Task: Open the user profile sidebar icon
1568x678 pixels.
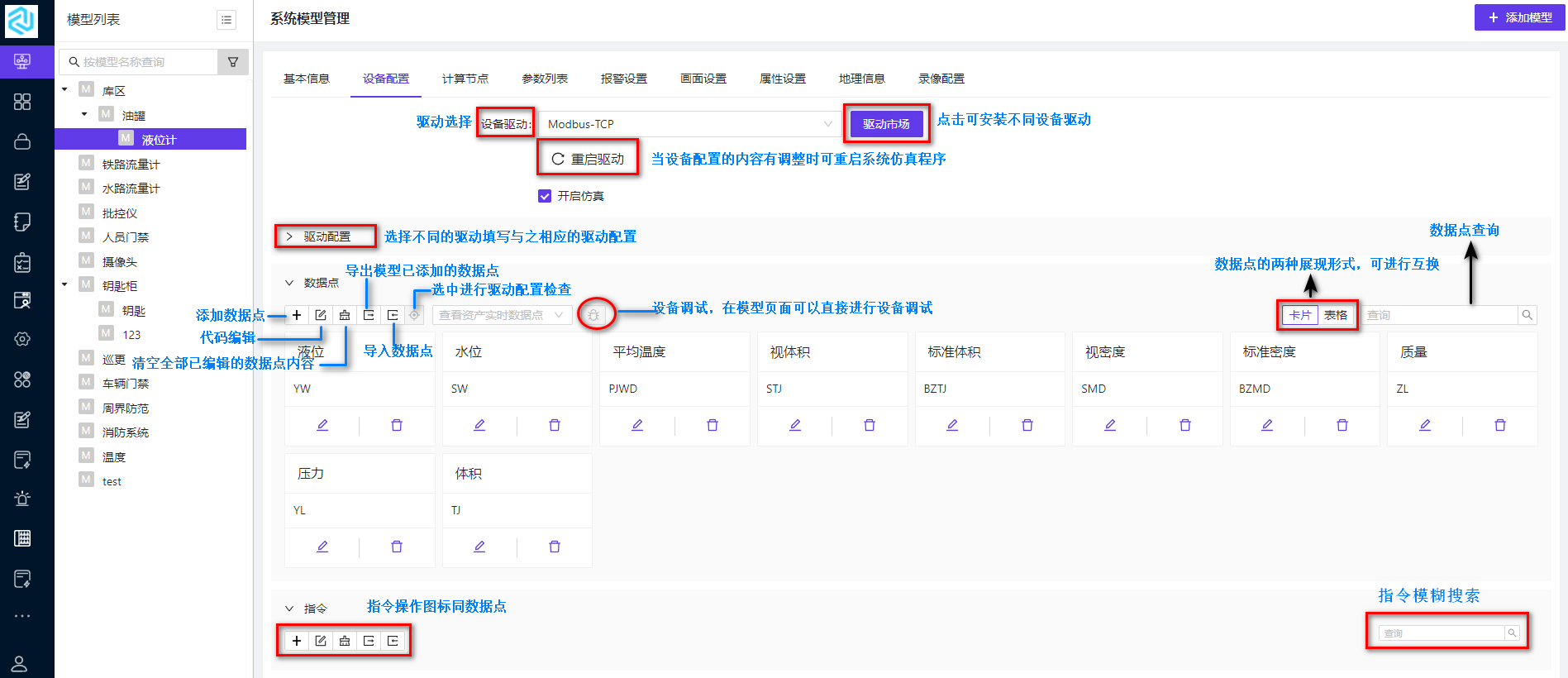Action: click(x=20, y=663)
